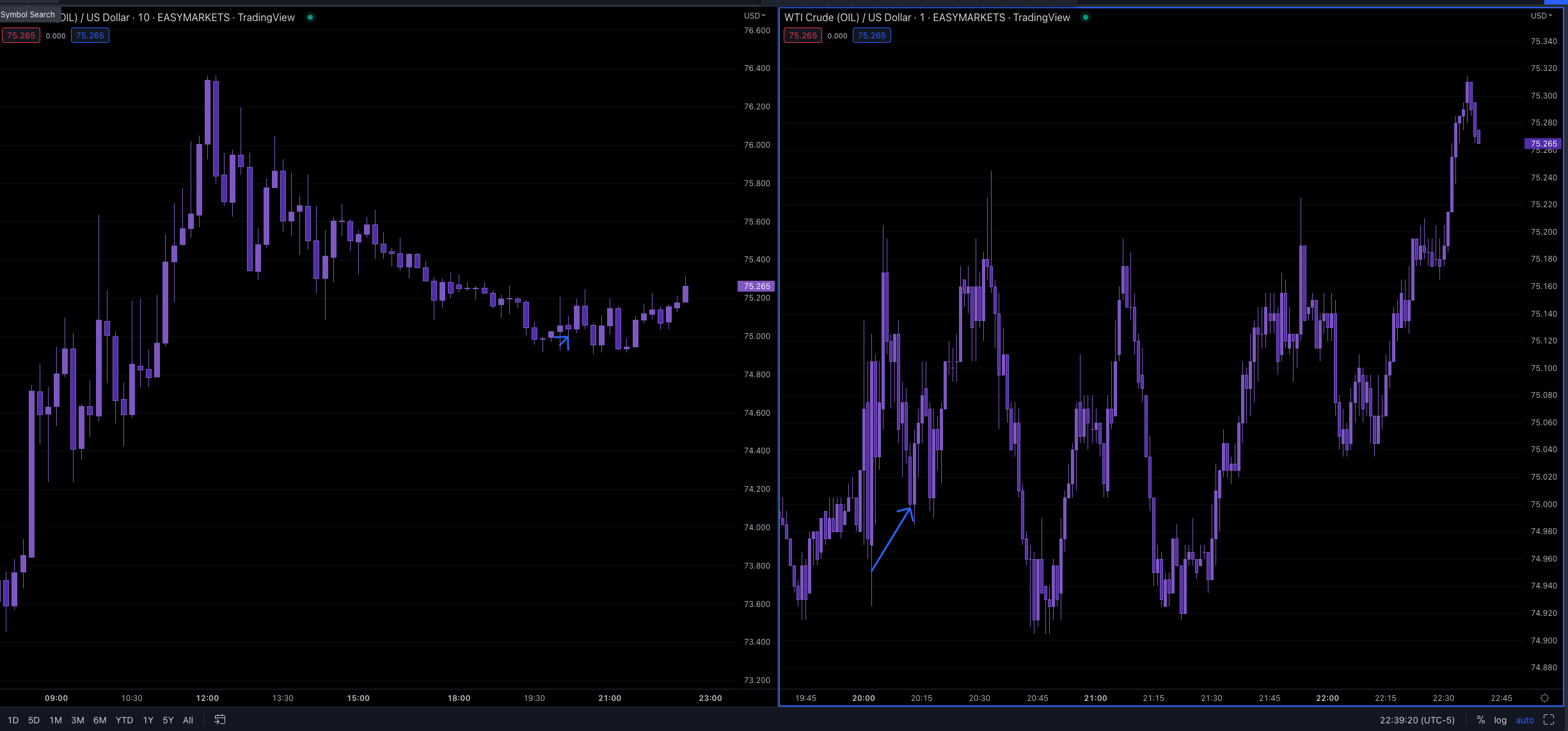
Task: Expand the Symbol Search popup
Action: pos(28,14)
